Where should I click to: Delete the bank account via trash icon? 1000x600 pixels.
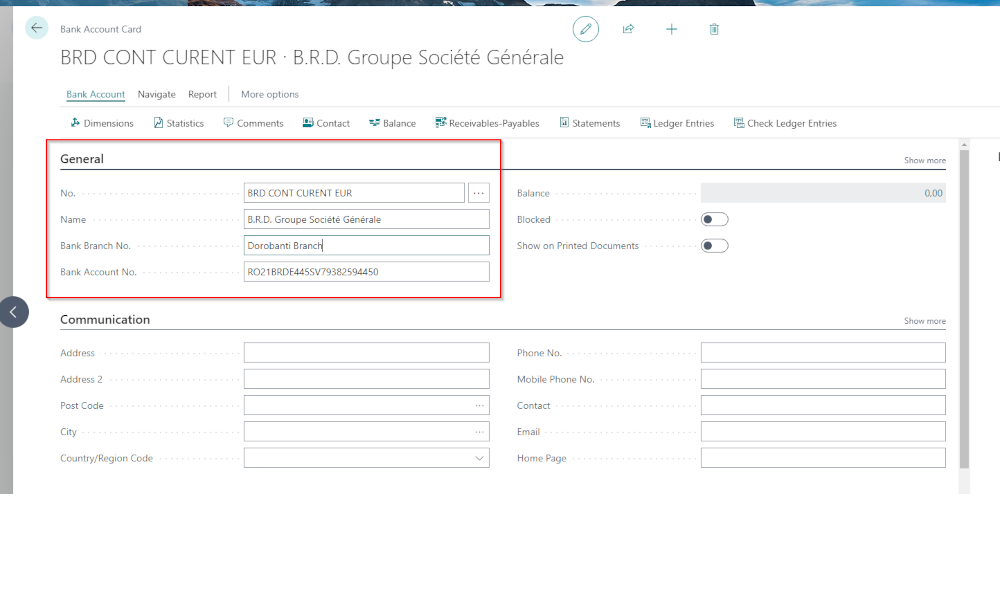click(714, 29)
